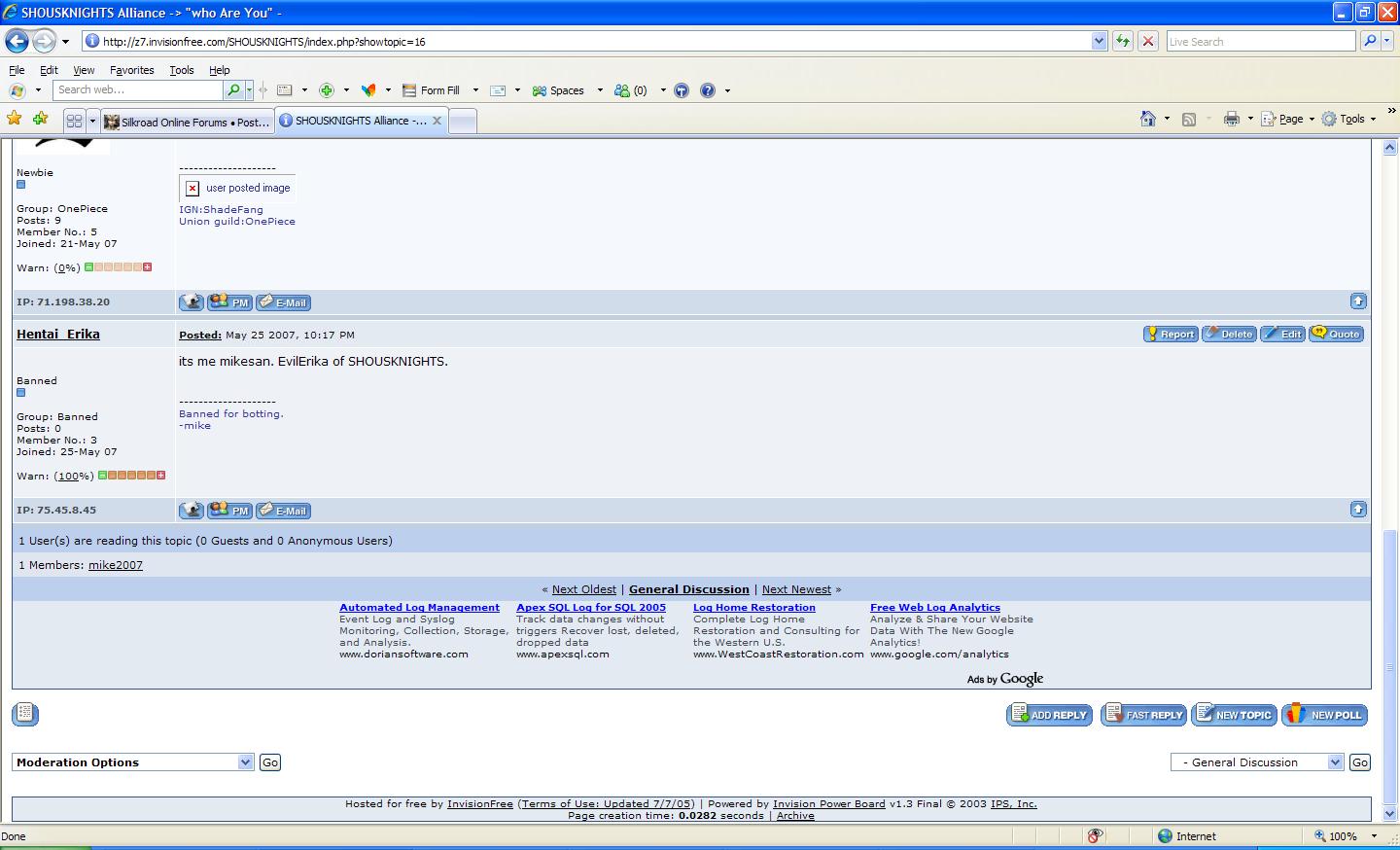This screenshot has height=850, width=1400.
Task: Click the RSS feeds icon
Action: 1188,119
